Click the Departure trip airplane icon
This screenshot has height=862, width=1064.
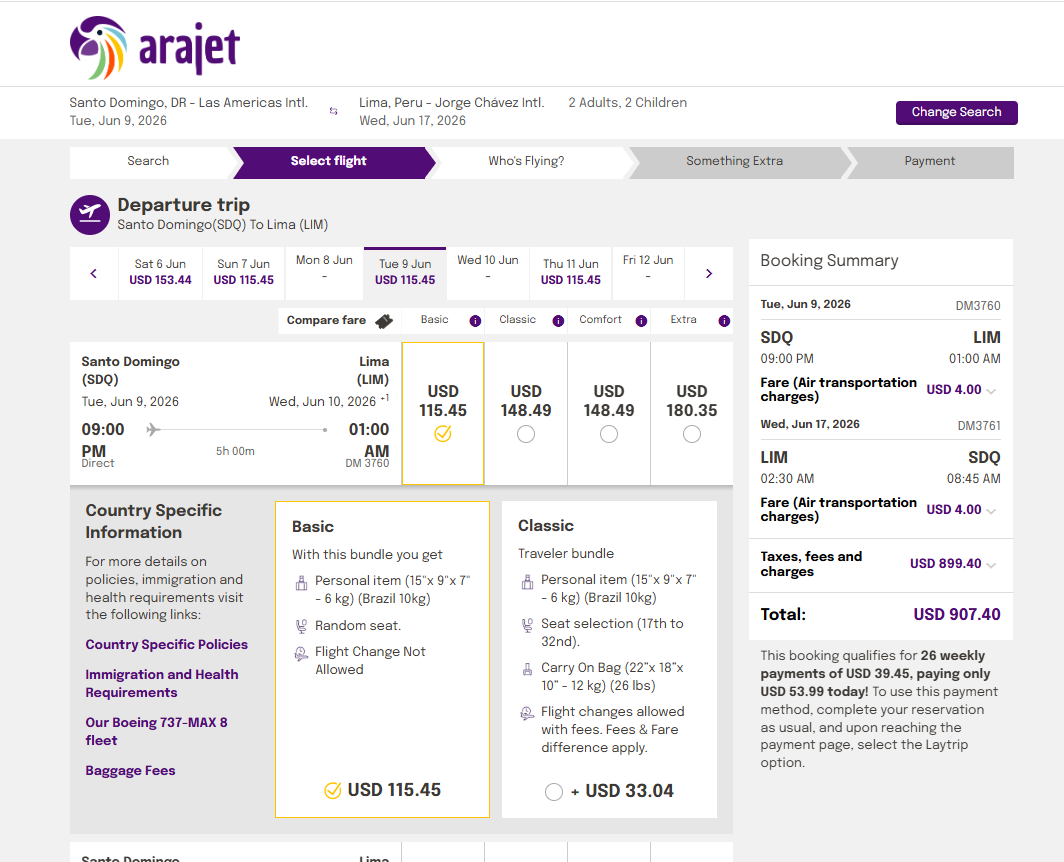click(90, 214)
